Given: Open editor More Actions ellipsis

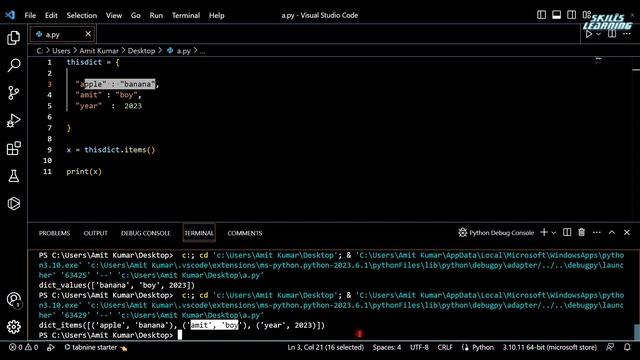Looking at the screenshot, I should point(627,34).
